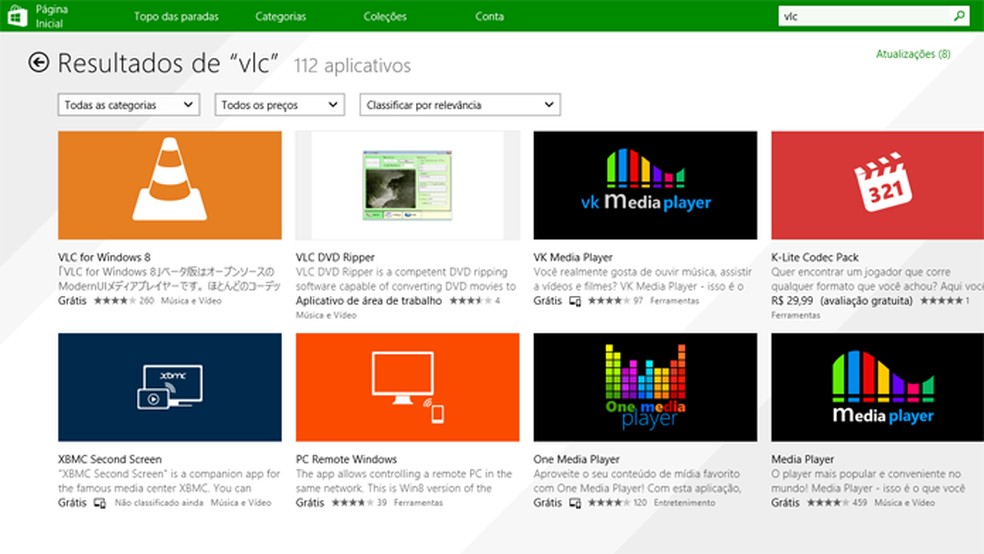Click star rating of PC Remote Windows
The width and height of the screenshot is (984, 554).
pyautogui.click(x=353, y=503)
